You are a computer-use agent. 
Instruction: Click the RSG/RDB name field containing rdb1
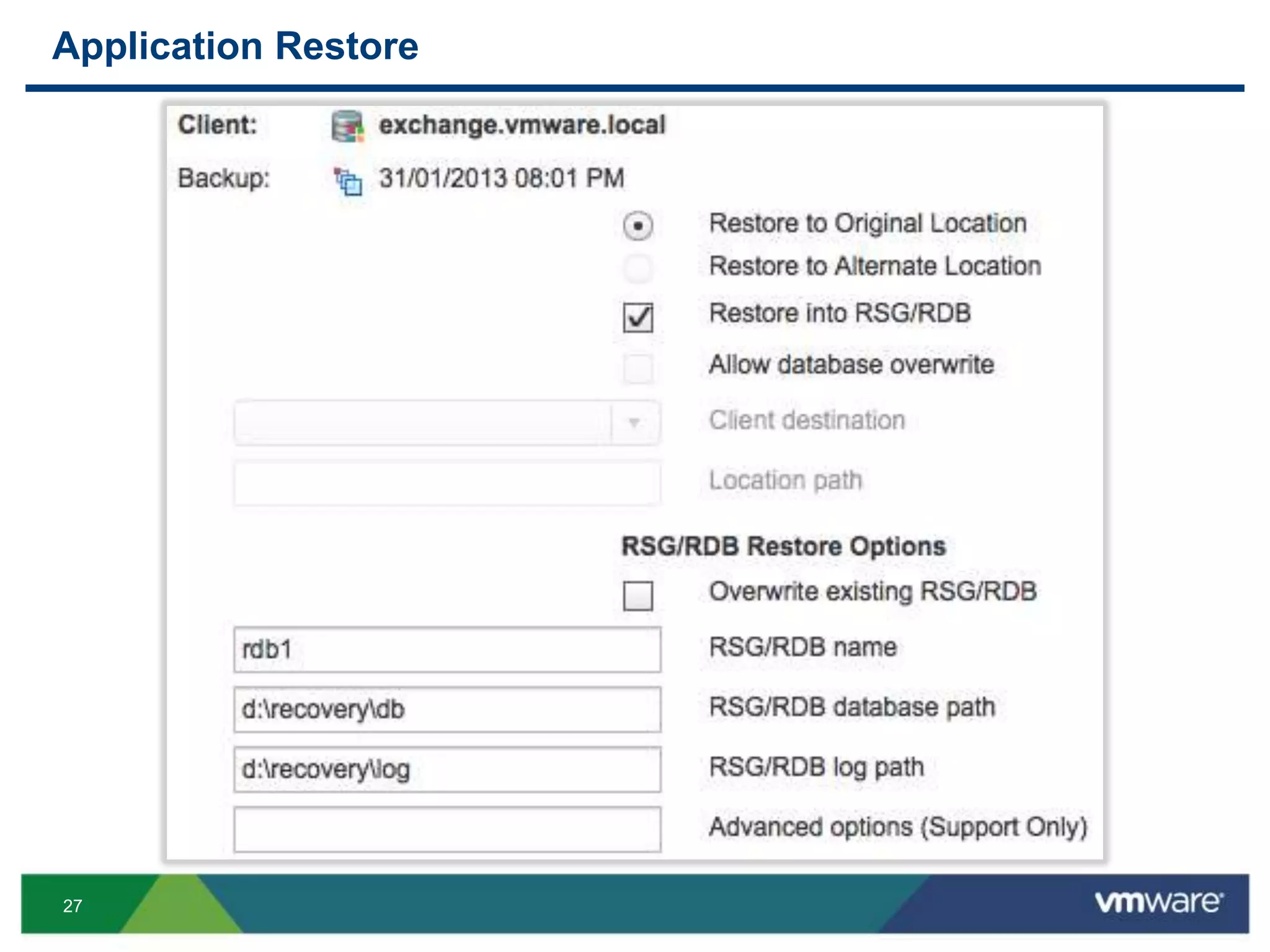[447, 650]
